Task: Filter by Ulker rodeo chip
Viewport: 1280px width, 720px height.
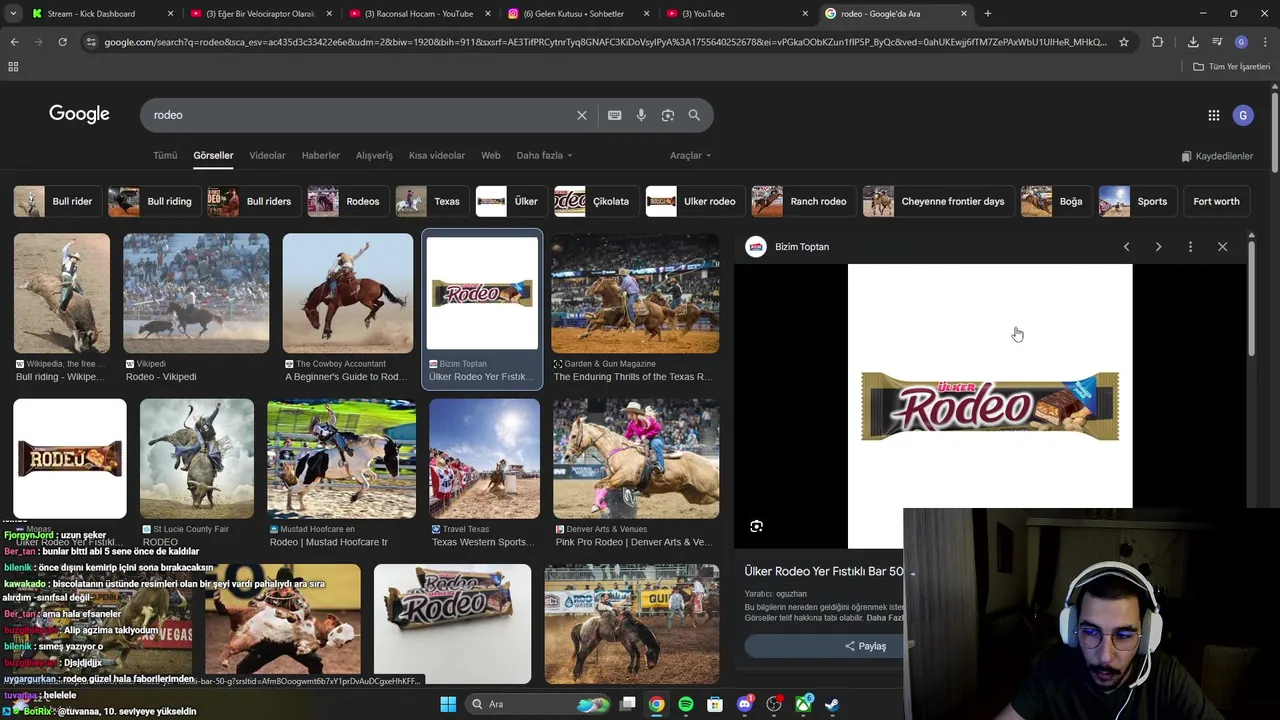Action: (694, 201)
